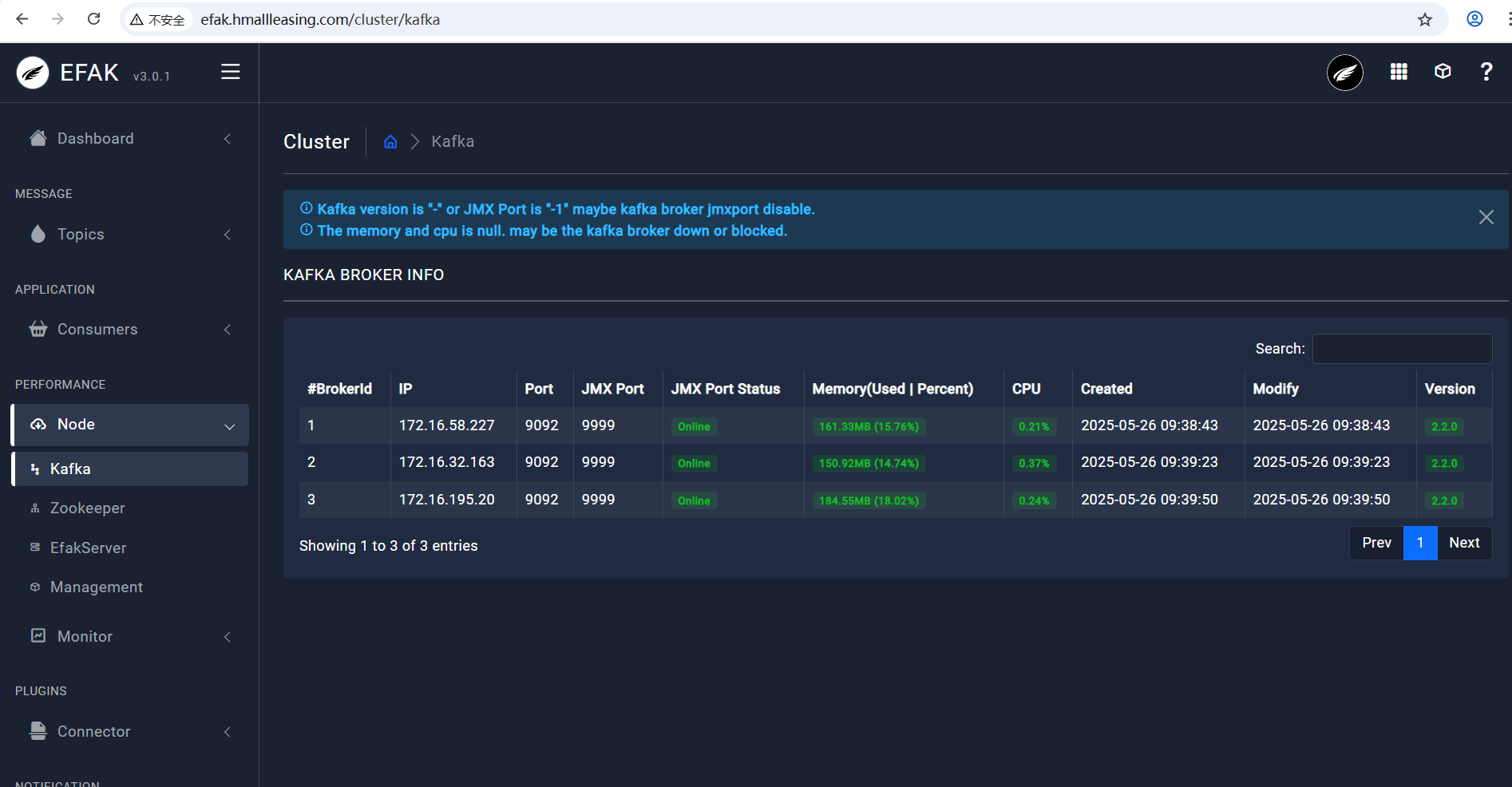Click the EFAK logo icon
Screen dimensions: 1512x787
click(33, 73)
